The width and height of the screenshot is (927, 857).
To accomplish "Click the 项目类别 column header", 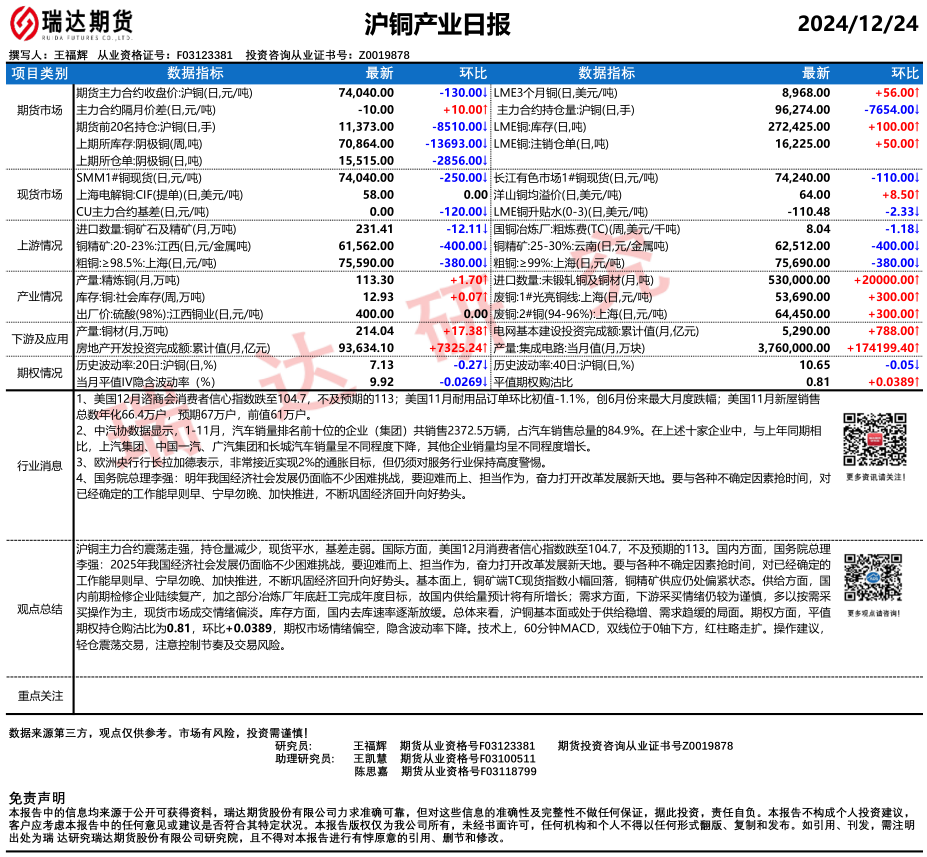I will (40, 73).
